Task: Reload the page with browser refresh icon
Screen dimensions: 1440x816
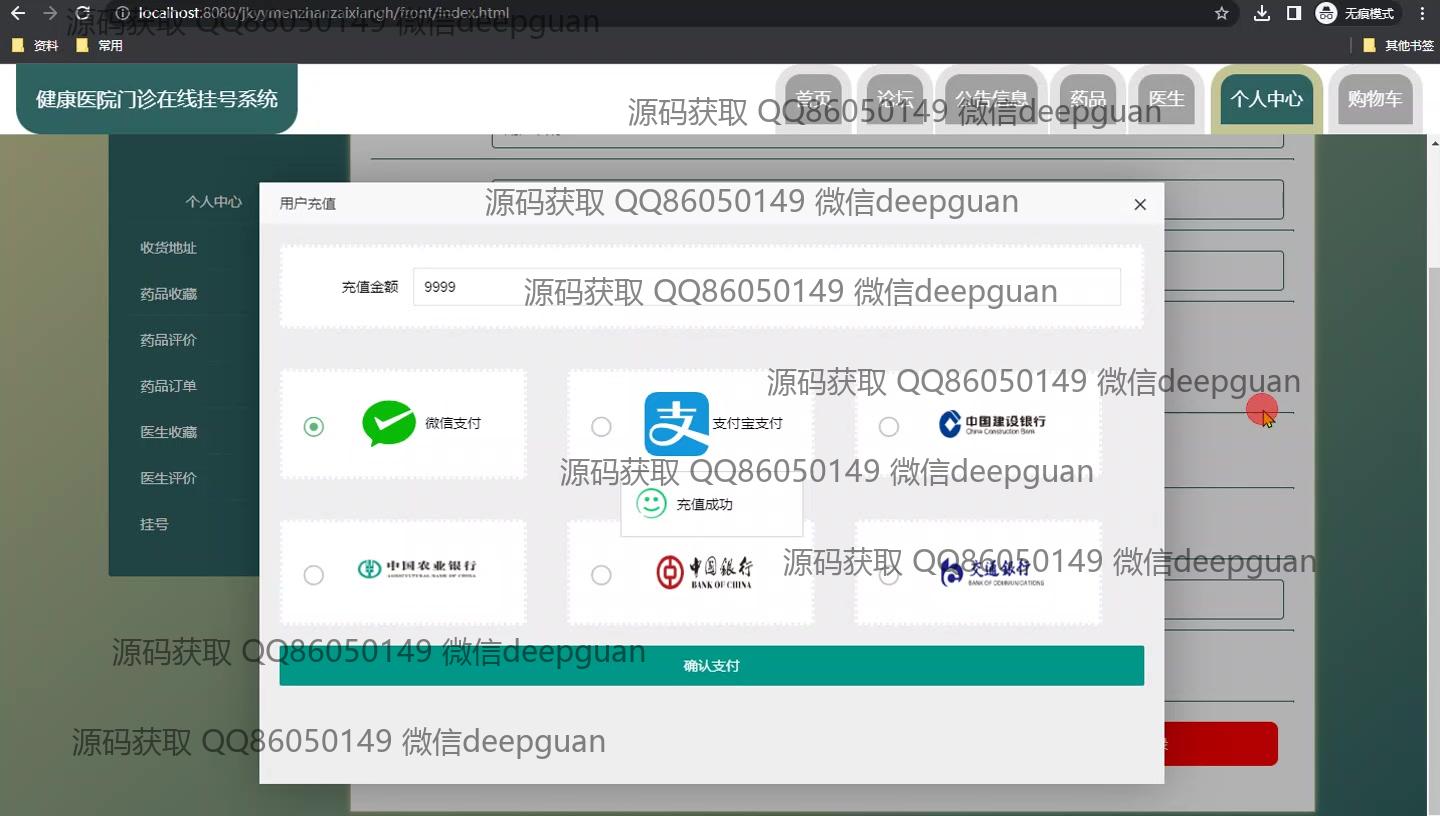Action: point(83,13)
